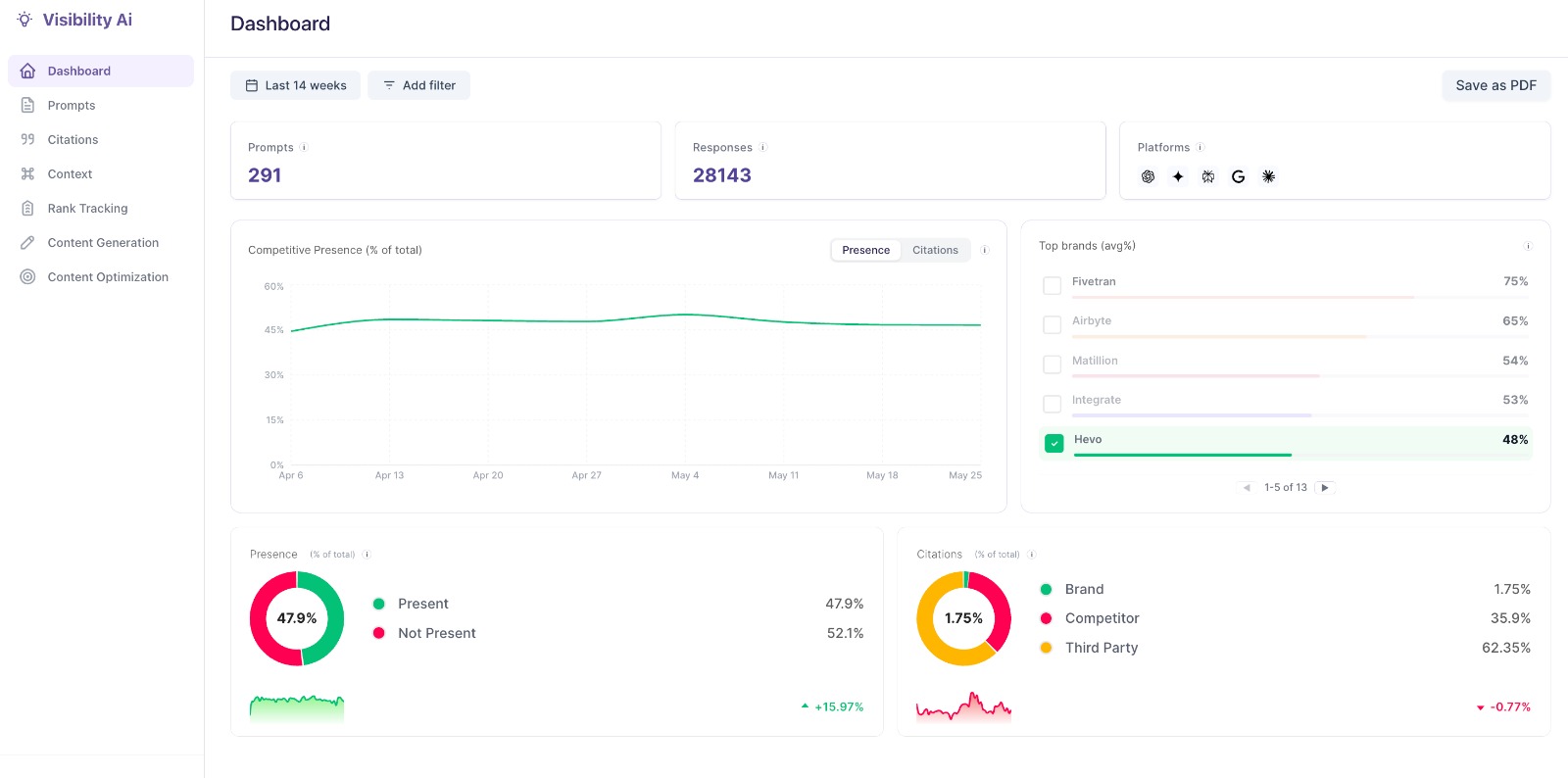Screen dimensions: 1568x778
Task: Open Rank Tracking in the sidebar
Action: click(101, 208)
